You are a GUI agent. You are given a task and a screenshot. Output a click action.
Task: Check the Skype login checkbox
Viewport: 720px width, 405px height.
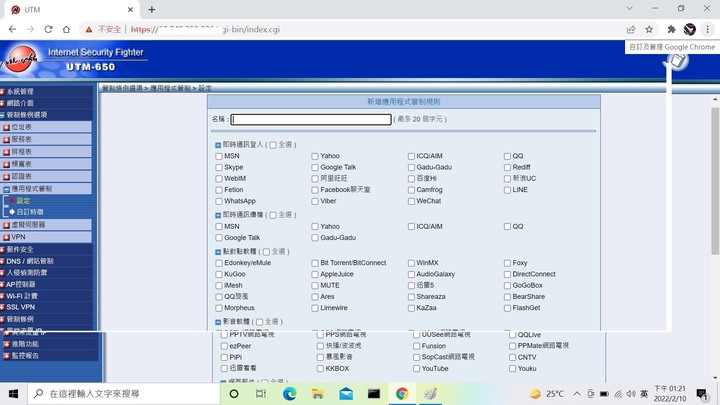tap(219, 168)
